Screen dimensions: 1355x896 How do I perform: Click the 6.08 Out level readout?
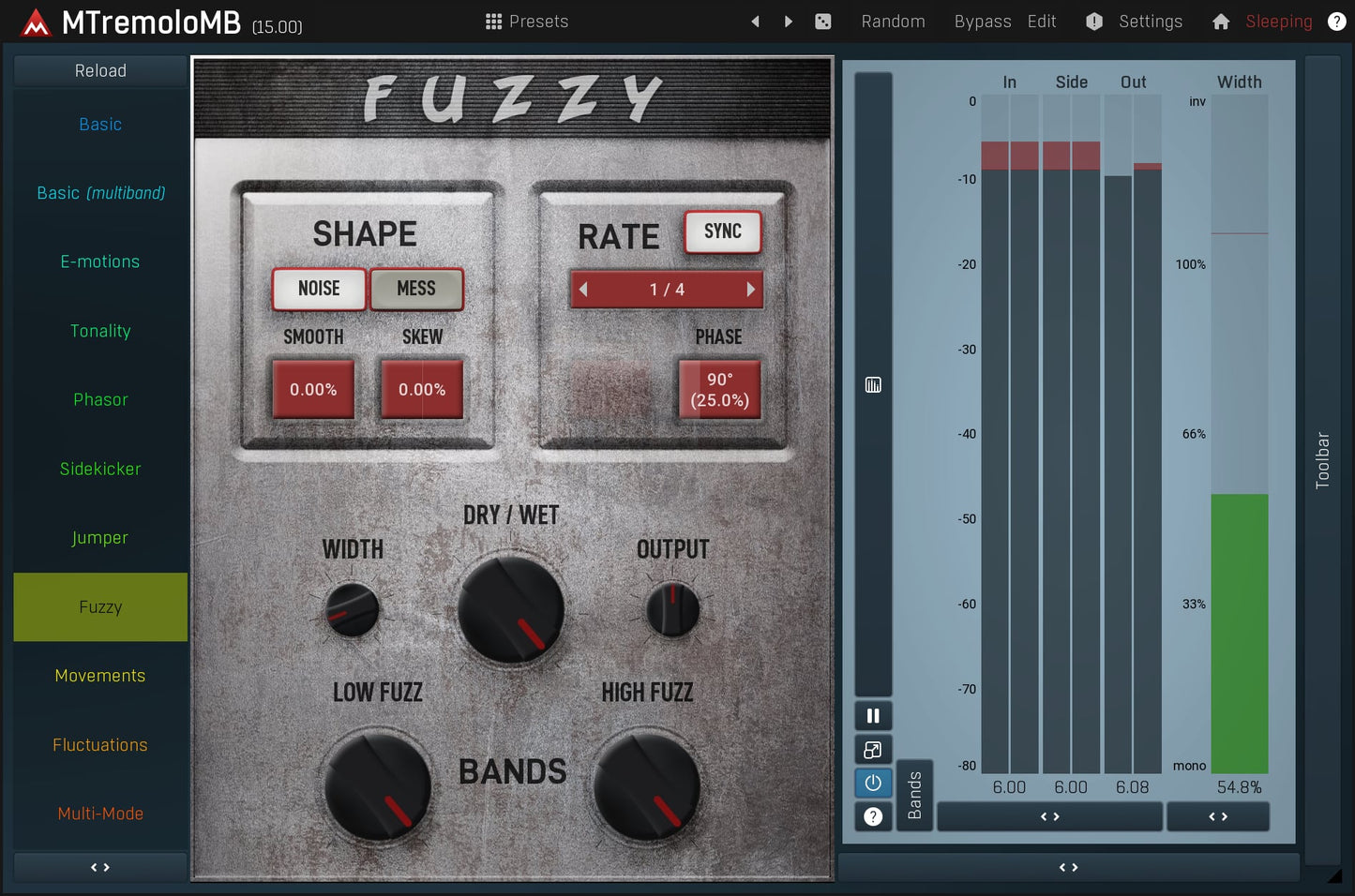1132,787
